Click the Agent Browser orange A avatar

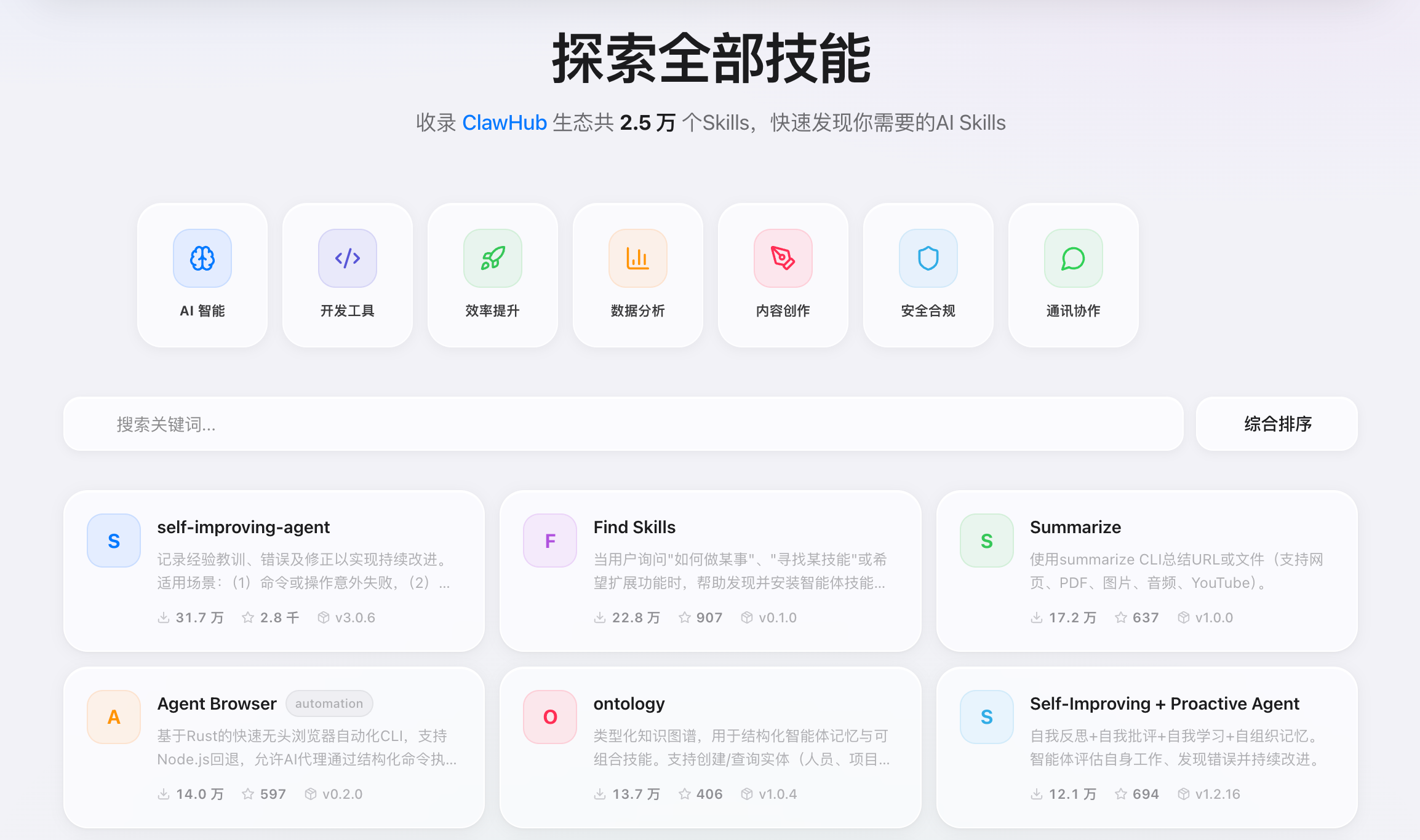point(114,717)
